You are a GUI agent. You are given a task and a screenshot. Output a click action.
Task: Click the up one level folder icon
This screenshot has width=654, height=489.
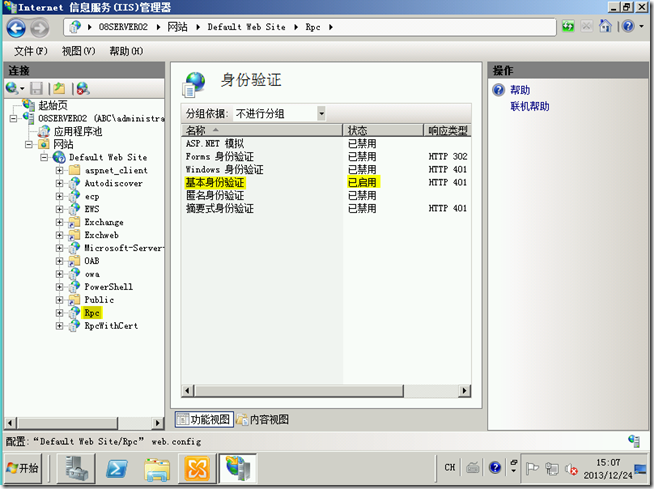click(x=60, y=88)
